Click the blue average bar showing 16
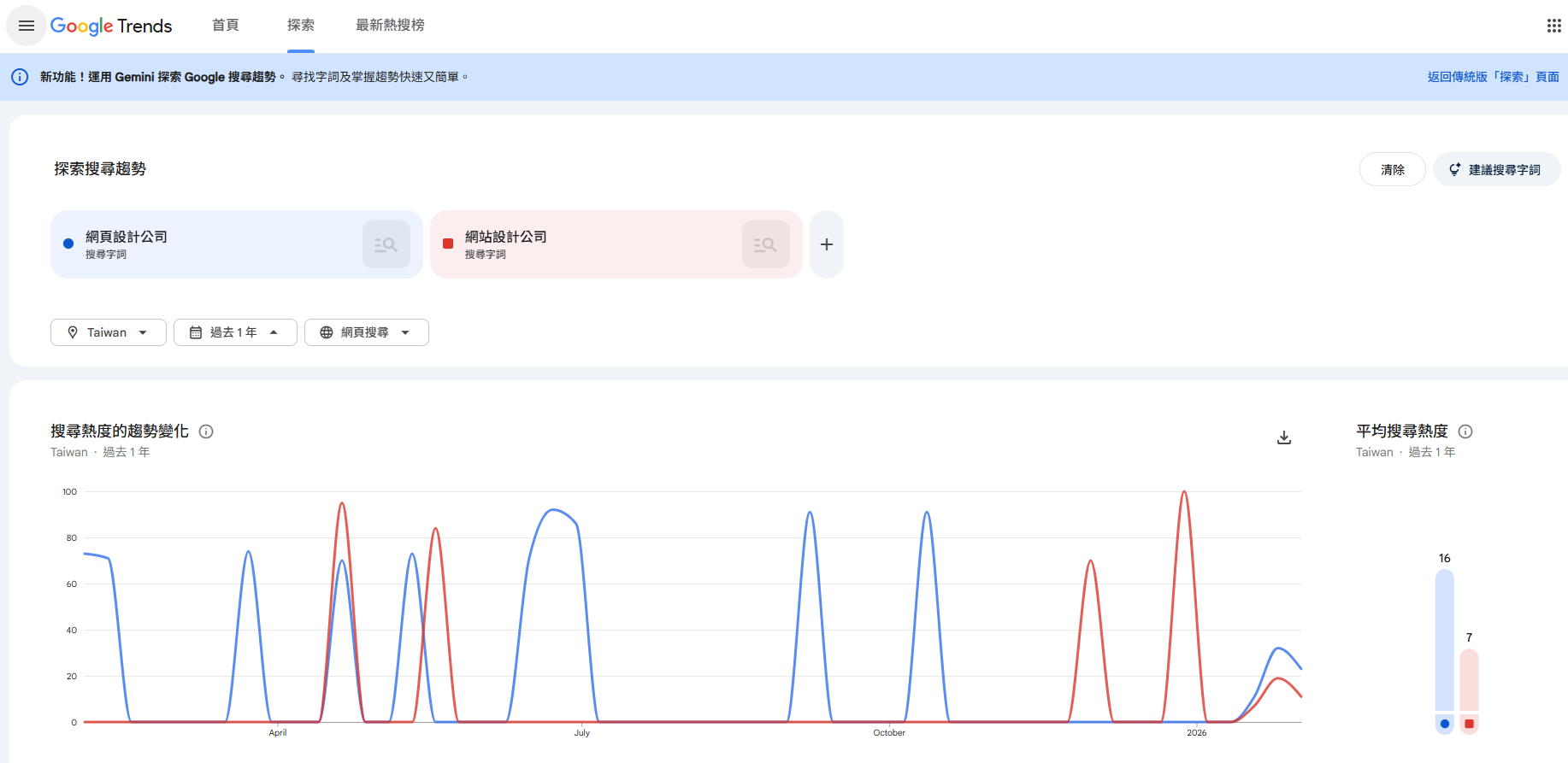Screen dimensions: 1568x763 pyautogui.click(x=1445, y=640)
